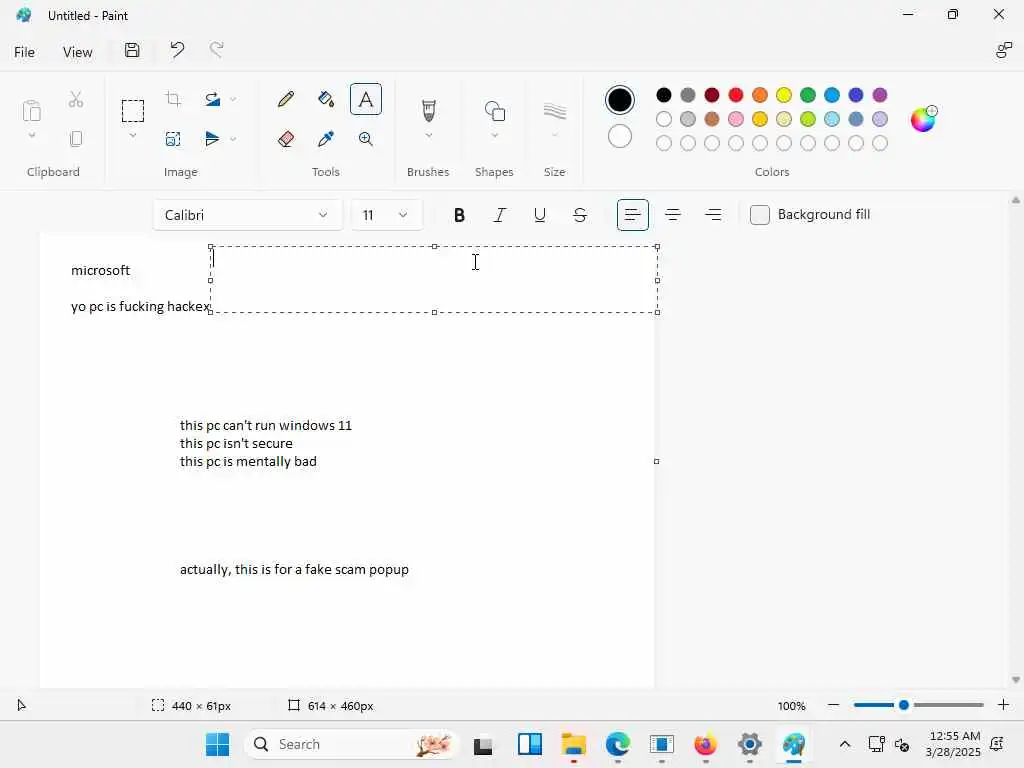This screenshot has height=768, width=1024.
Task: Click inside the active text box
Action: 434,280
